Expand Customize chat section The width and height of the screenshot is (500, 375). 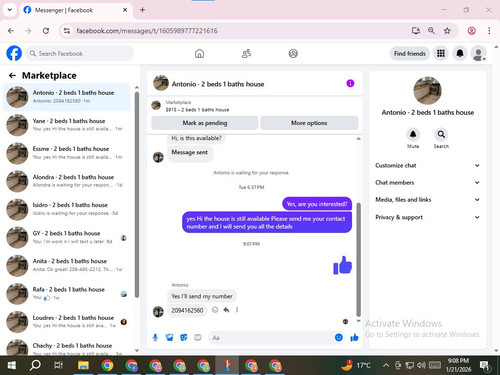coord(427,165)
